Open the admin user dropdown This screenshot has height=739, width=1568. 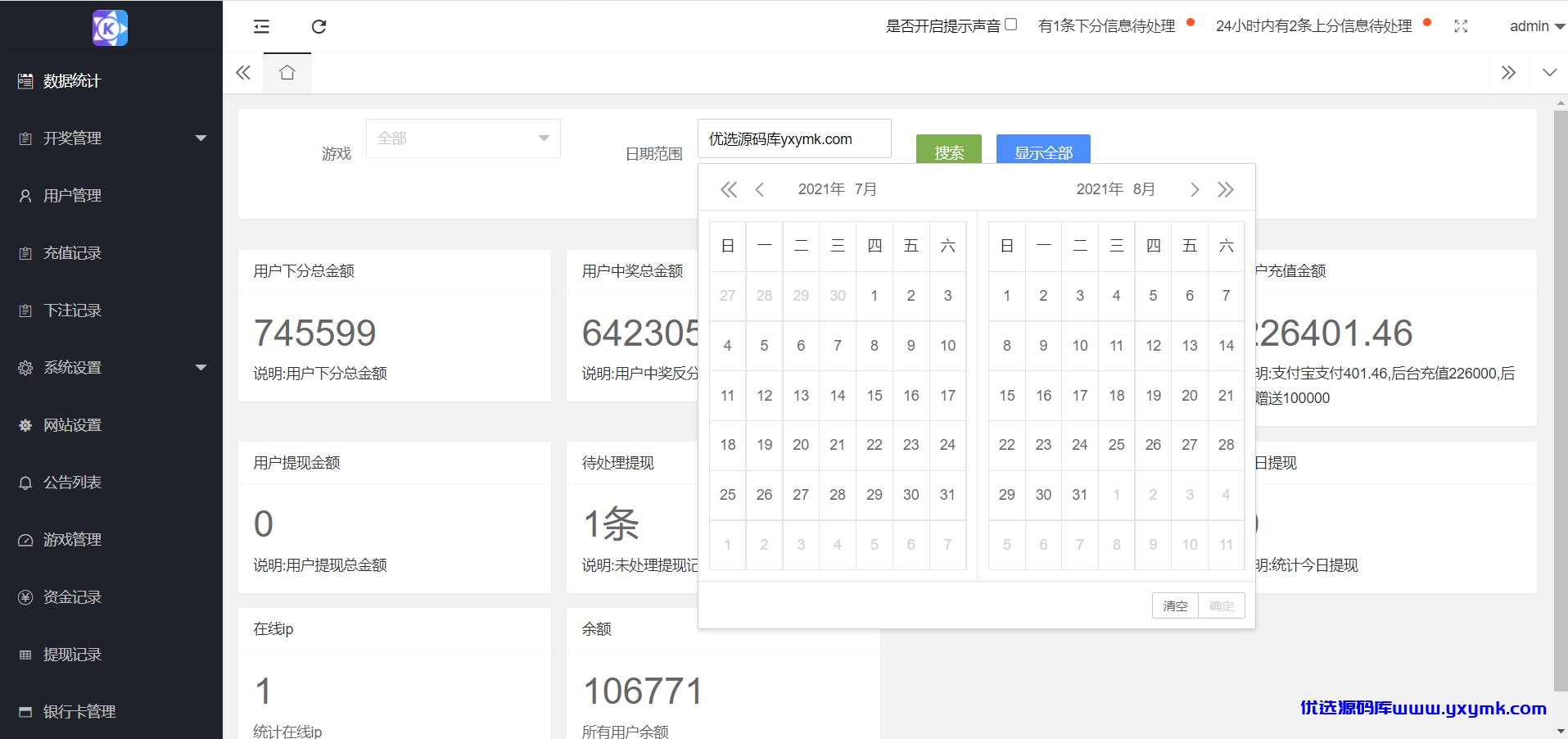1537,26
